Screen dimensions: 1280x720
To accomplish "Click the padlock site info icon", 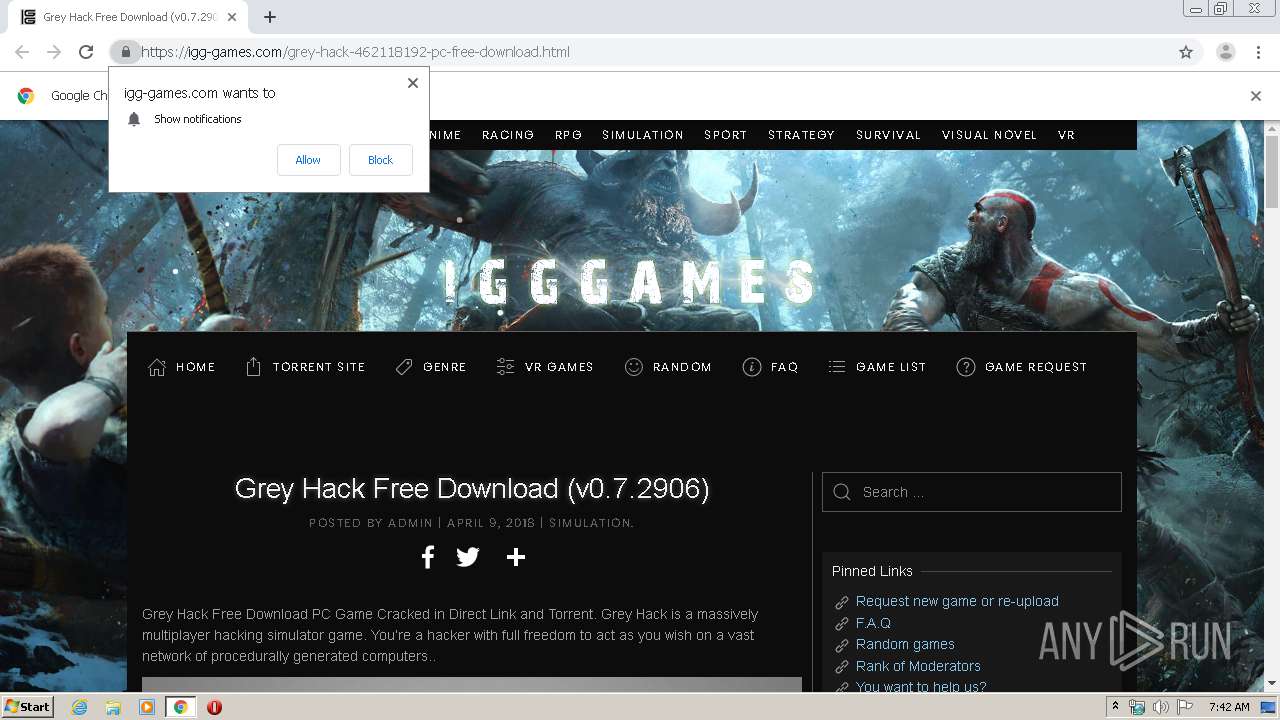I will tap(125, 52).
